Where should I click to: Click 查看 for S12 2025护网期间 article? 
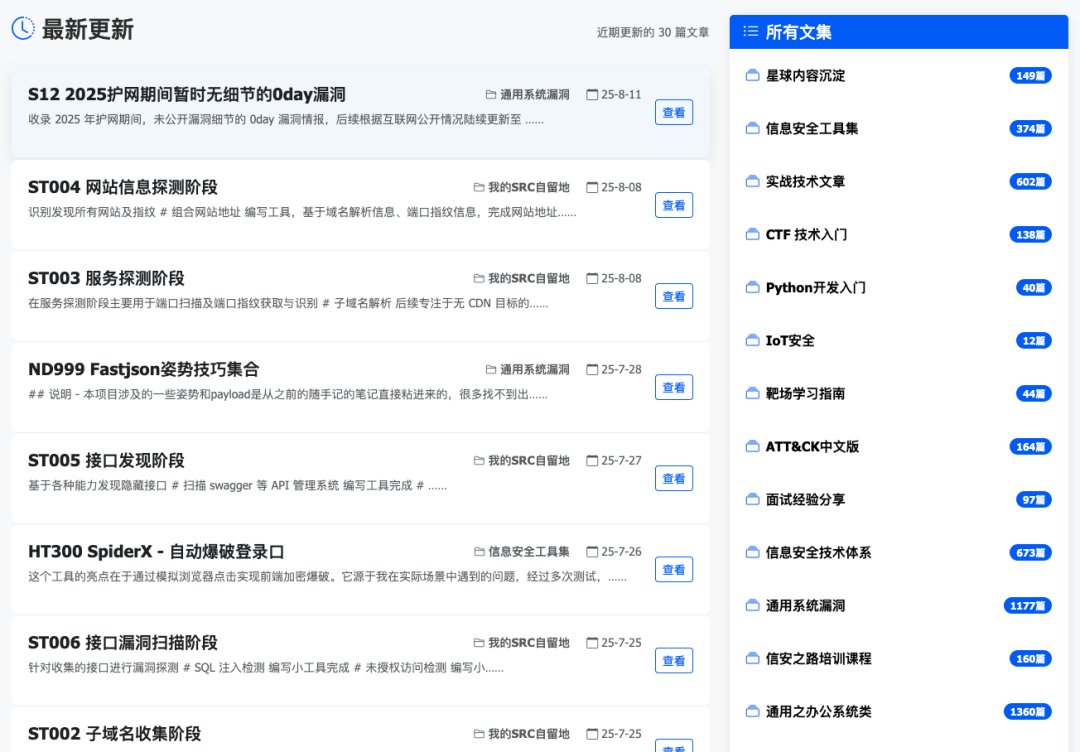(674, 112)
